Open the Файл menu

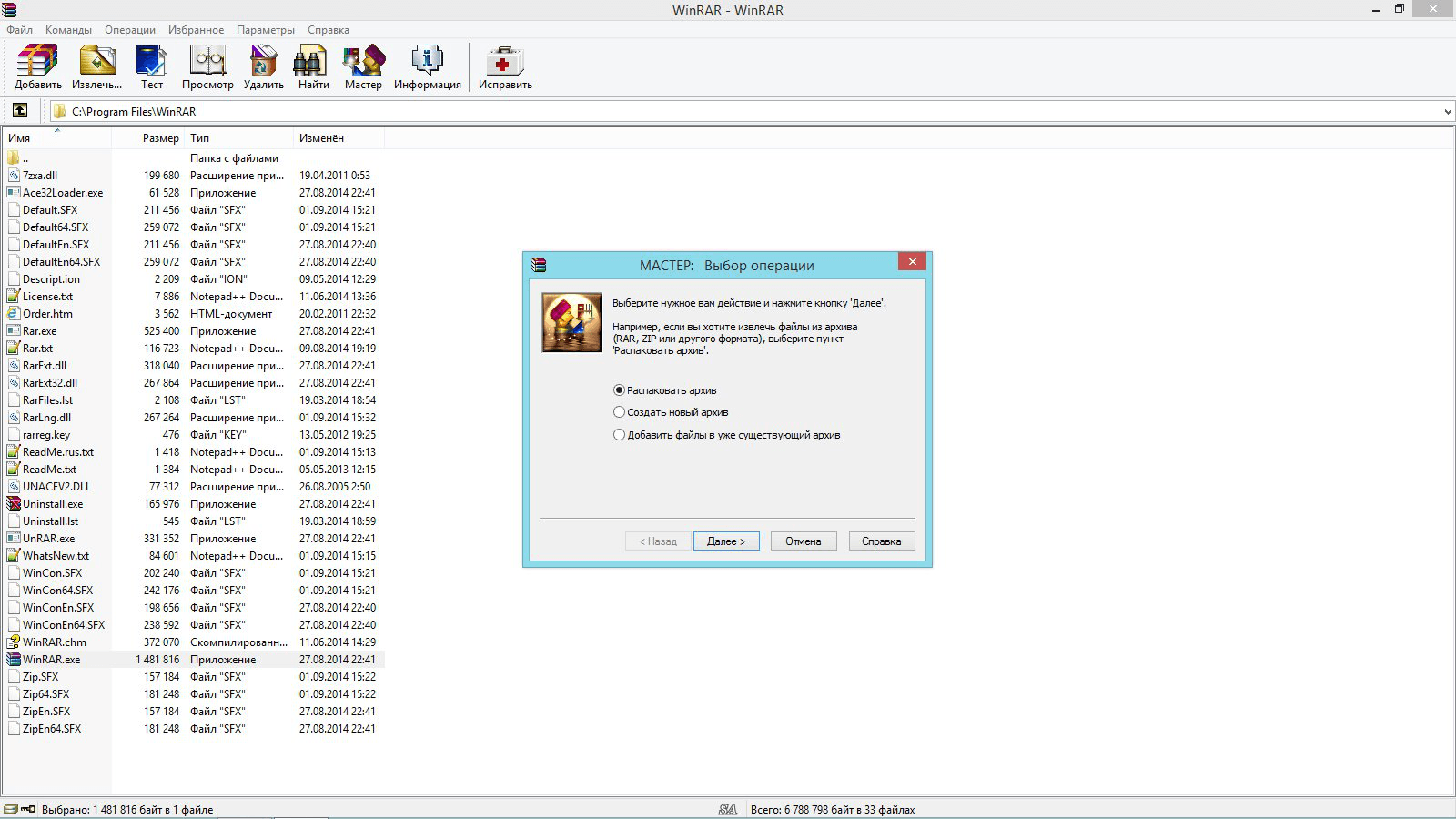tap(19, 30)
